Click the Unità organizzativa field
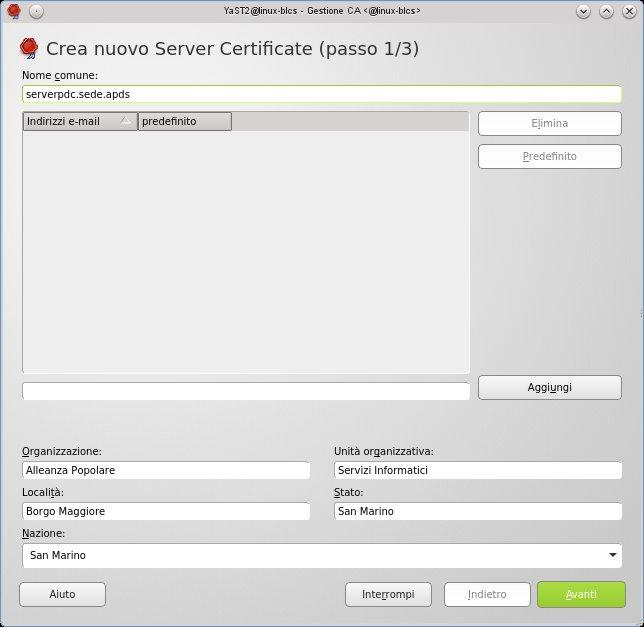The height and width of the screenshot is (627, 644). (x=477, y=470)
